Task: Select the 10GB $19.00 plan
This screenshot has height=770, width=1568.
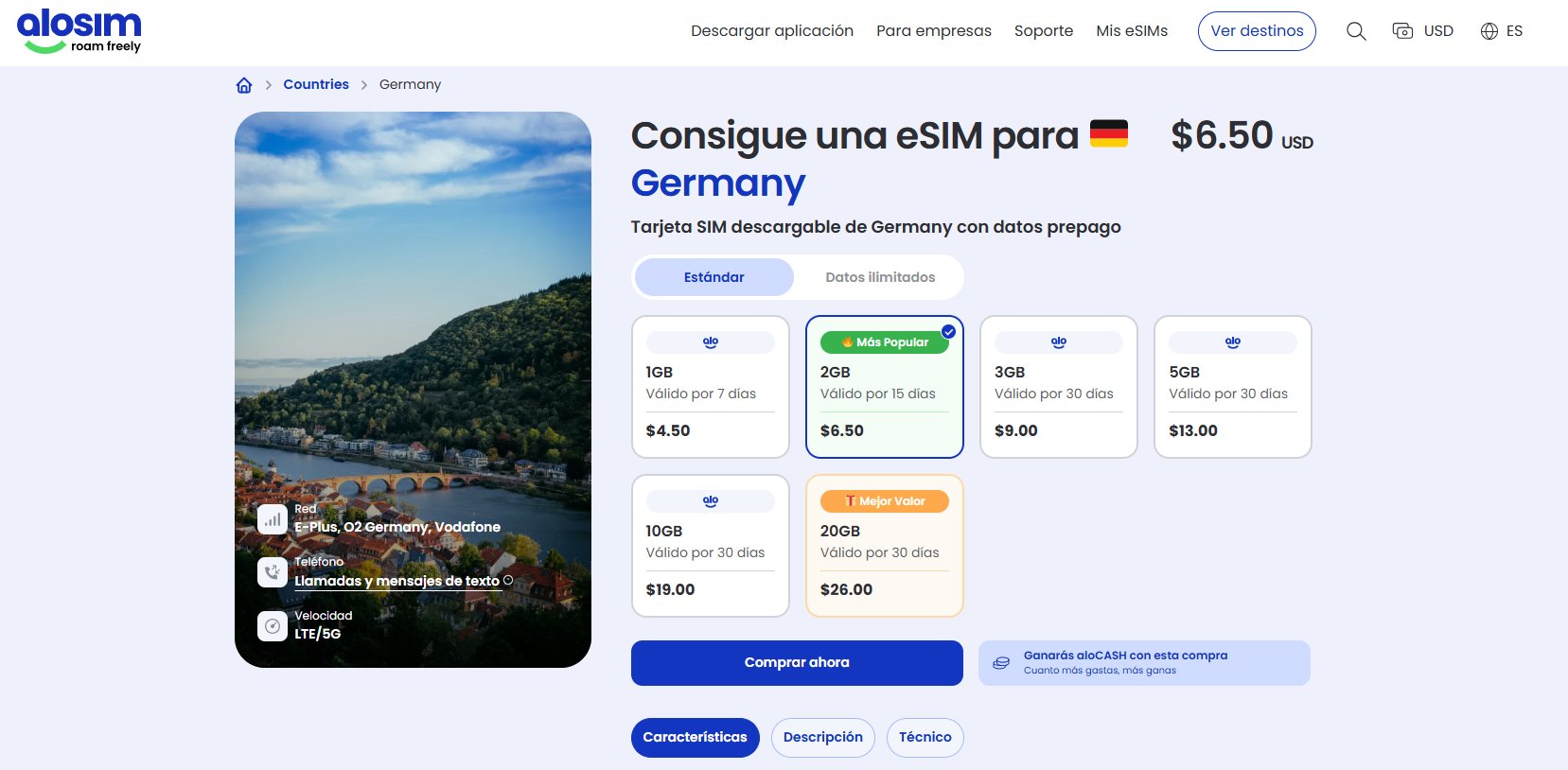Action: pos(711,546)
